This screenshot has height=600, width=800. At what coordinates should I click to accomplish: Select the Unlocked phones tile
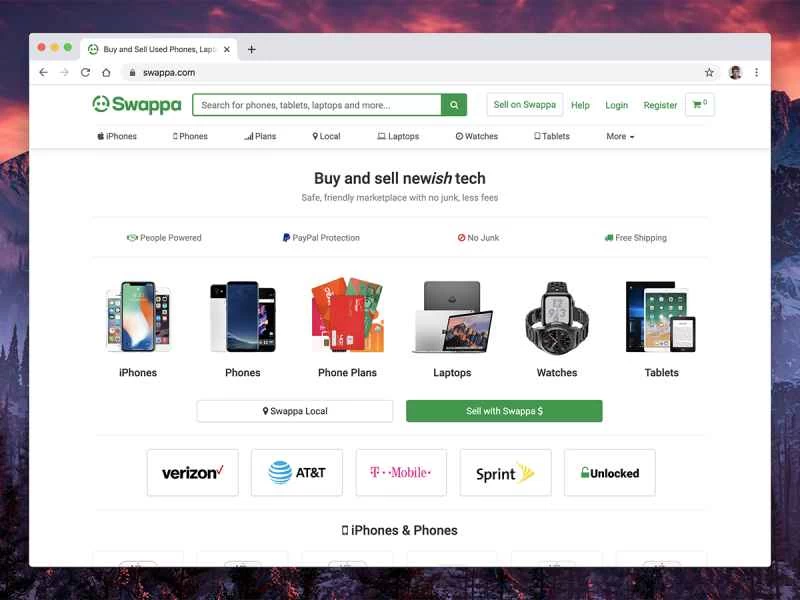coord(610,472)
